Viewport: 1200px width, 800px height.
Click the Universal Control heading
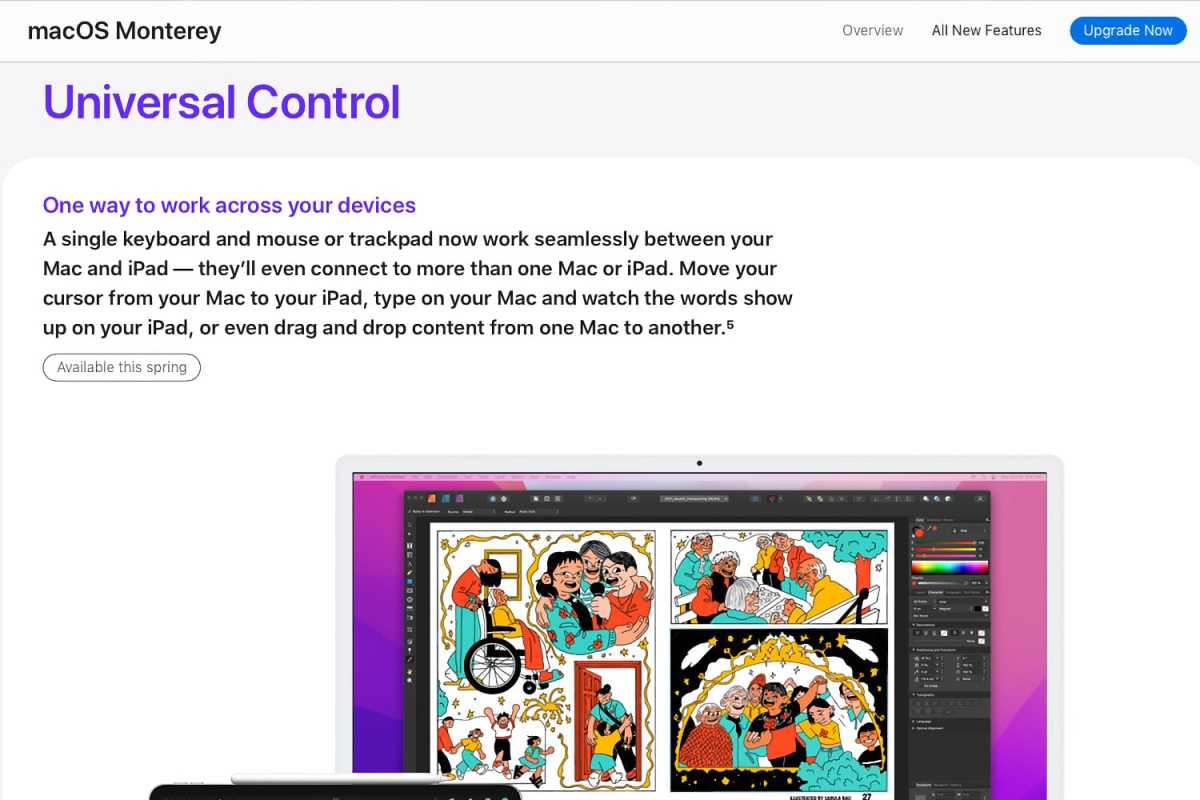coord(221,102)
